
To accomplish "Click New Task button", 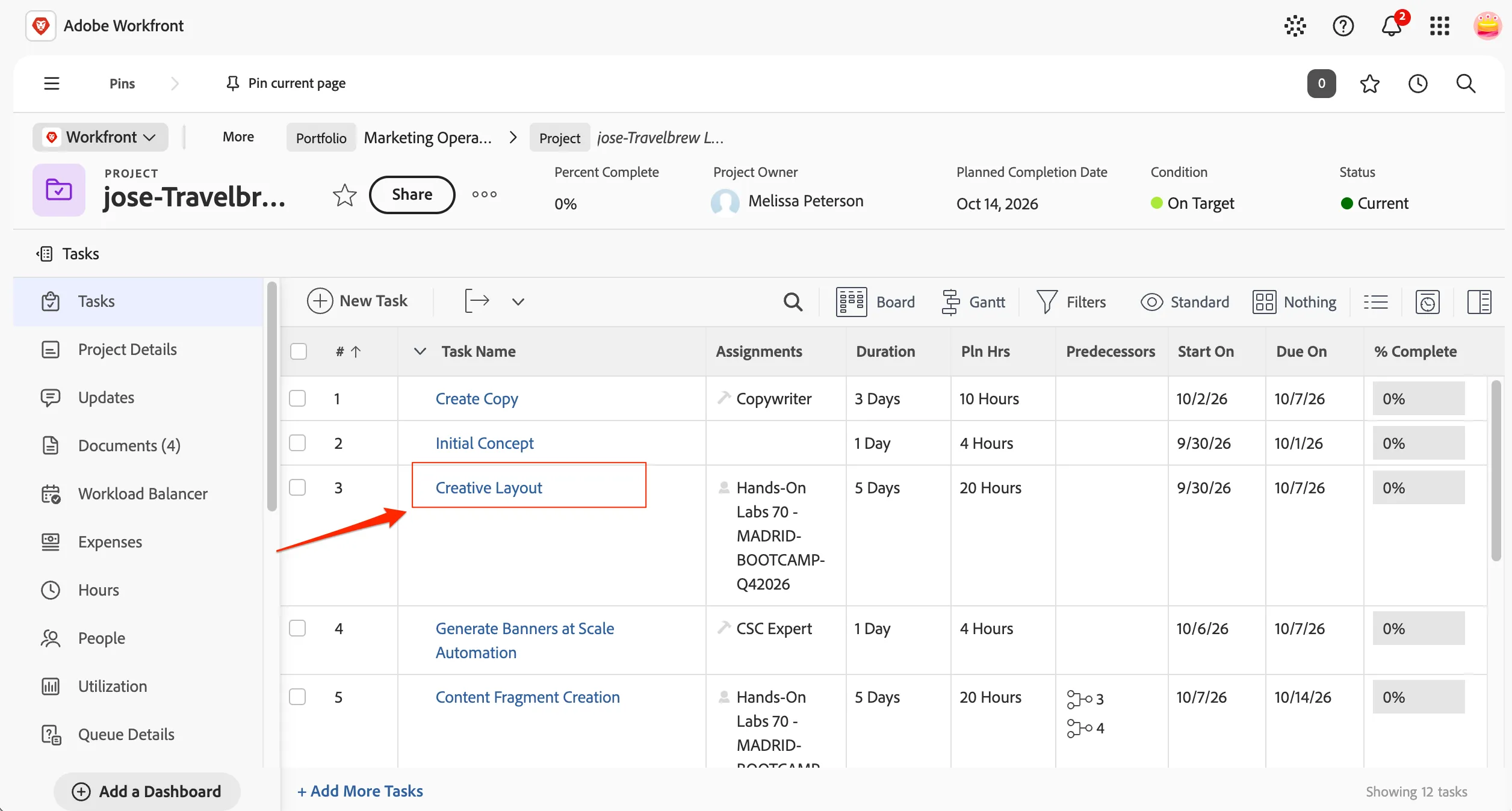I will pos(357,301).
